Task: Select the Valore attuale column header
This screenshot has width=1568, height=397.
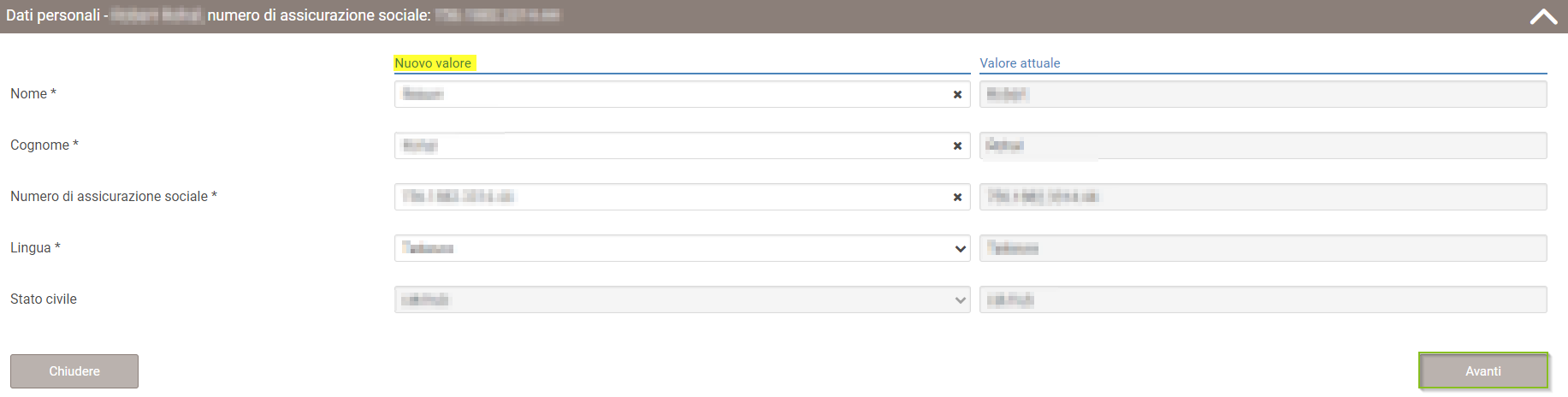Action: (1020, 63)
